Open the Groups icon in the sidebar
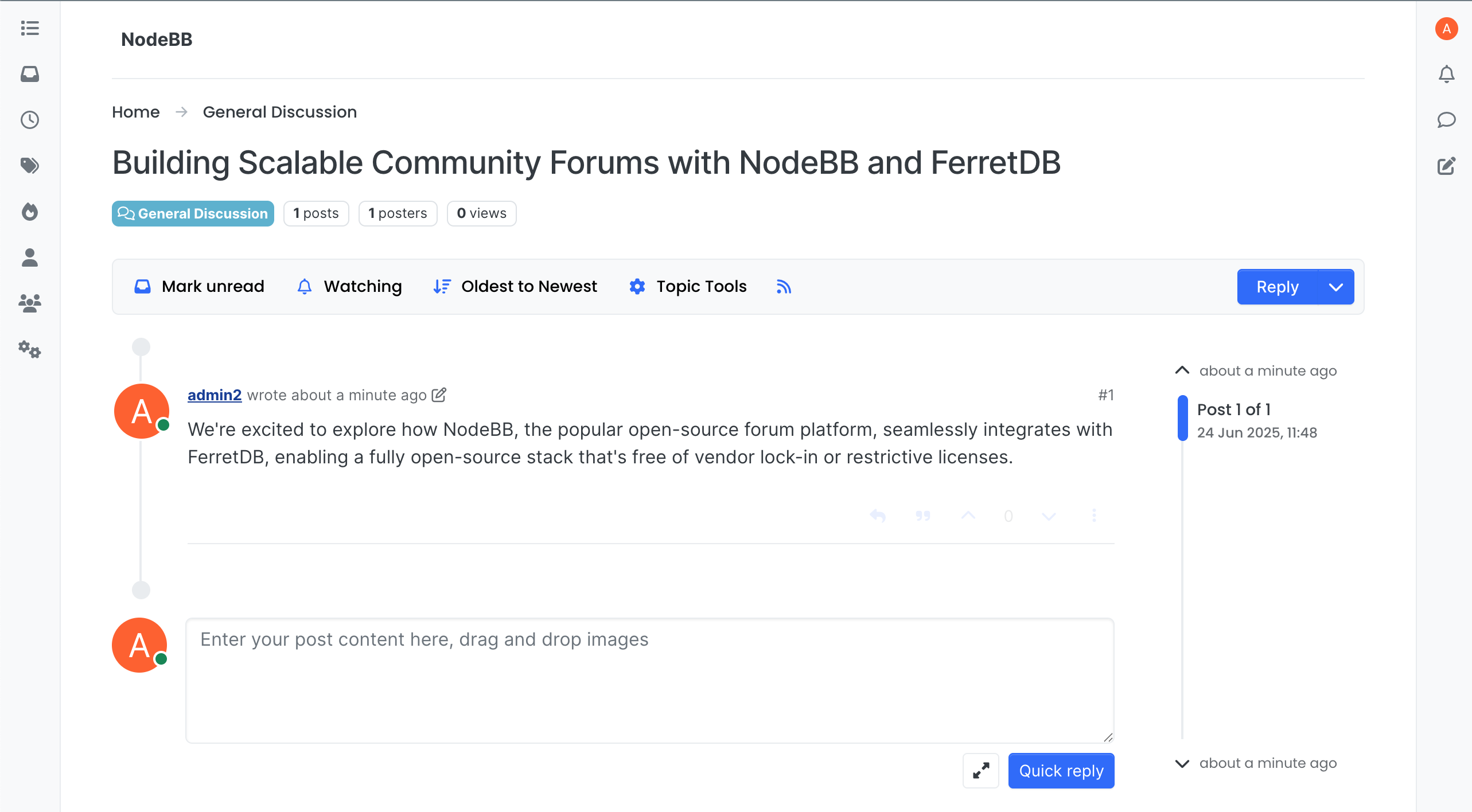The image size is (1472, 812). [x=29, y=303]
